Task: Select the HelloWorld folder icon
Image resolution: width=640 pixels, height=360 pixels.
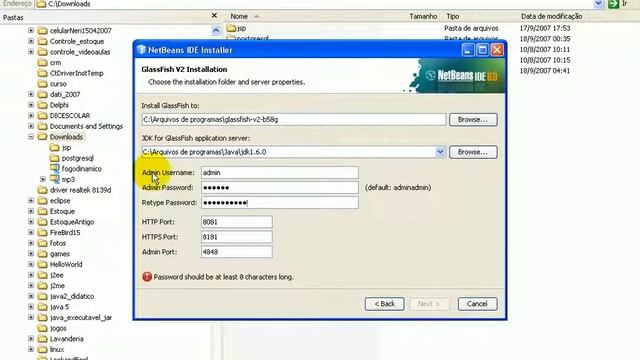Action: pyautogui.click(x=42, y=264)
